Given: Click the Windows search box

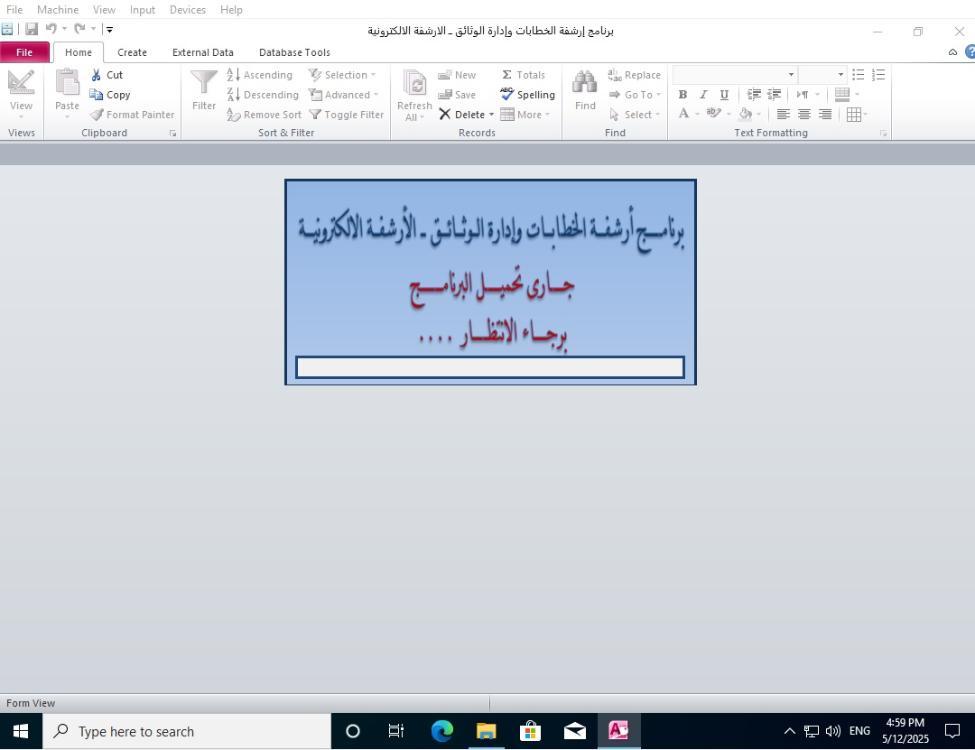Looking at the screenshot, I should (187, 731).
